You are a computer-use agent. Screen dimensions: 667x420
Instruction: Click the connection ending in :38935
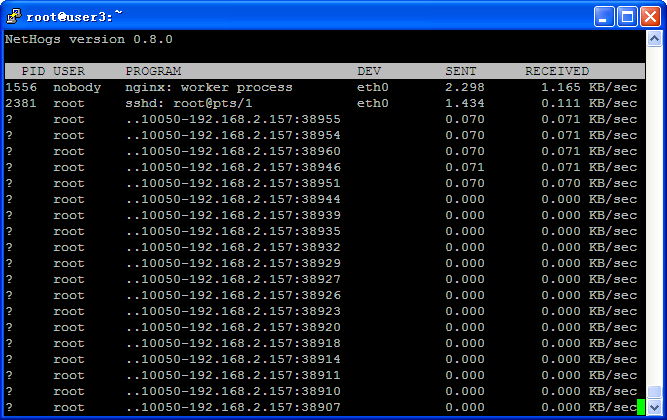[x=233, y=231]
